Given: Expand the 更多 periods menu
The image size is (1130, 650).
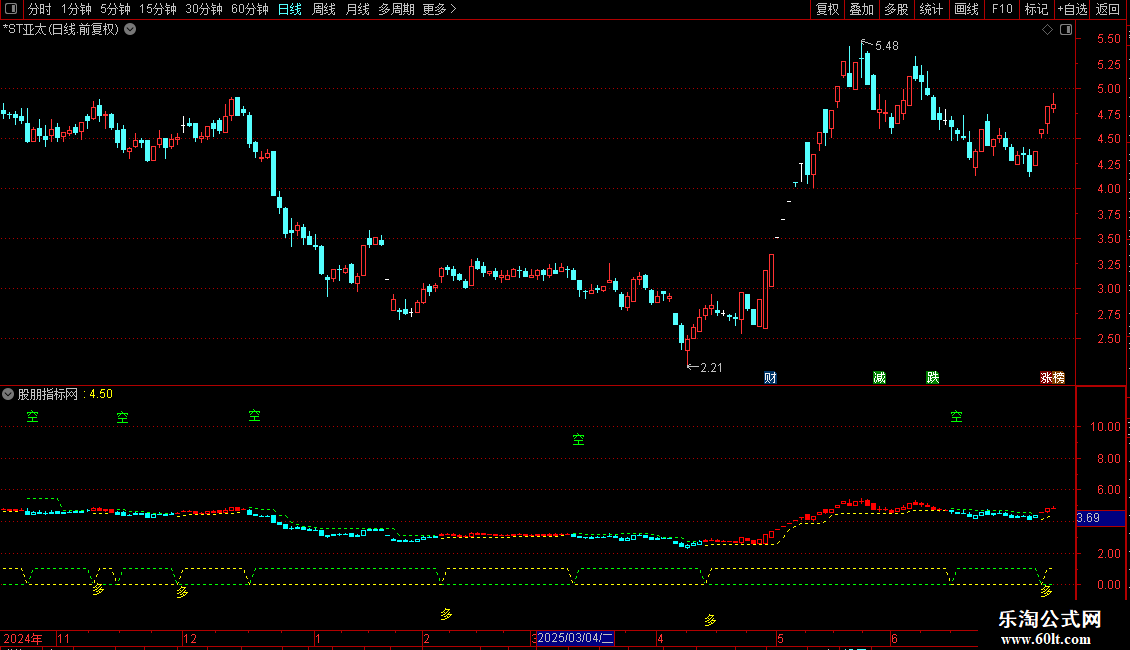Looking at the screenshot, I should point(440,9).
